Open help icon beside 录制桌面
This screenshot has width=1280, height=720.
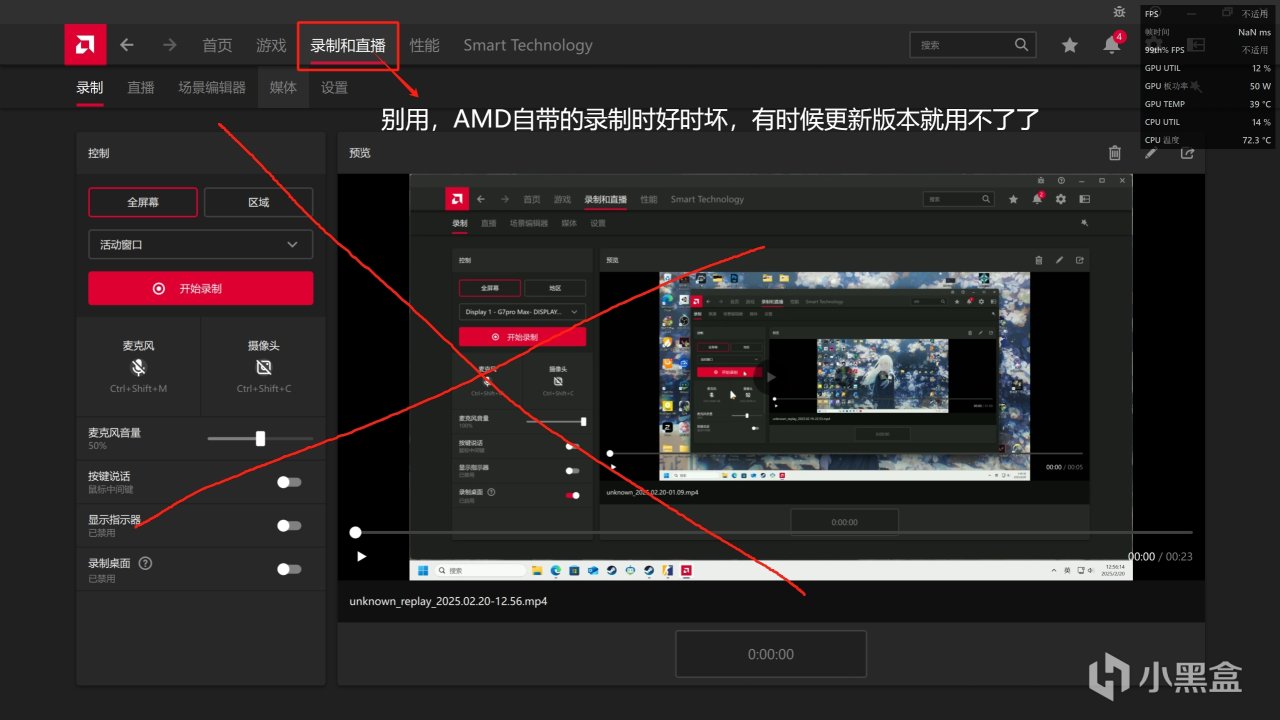[145, 563]
